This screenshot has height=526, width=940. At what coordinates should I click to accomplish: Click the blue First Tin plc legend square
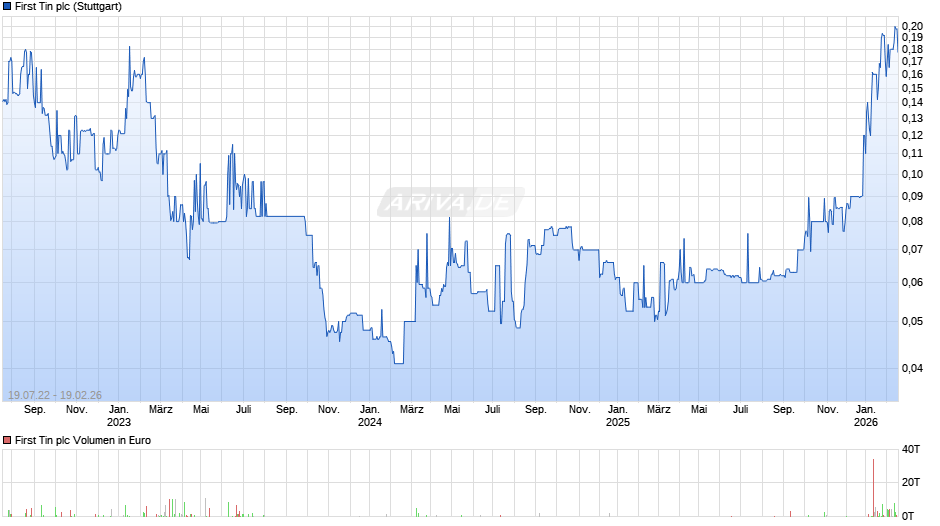coord(7,7)
